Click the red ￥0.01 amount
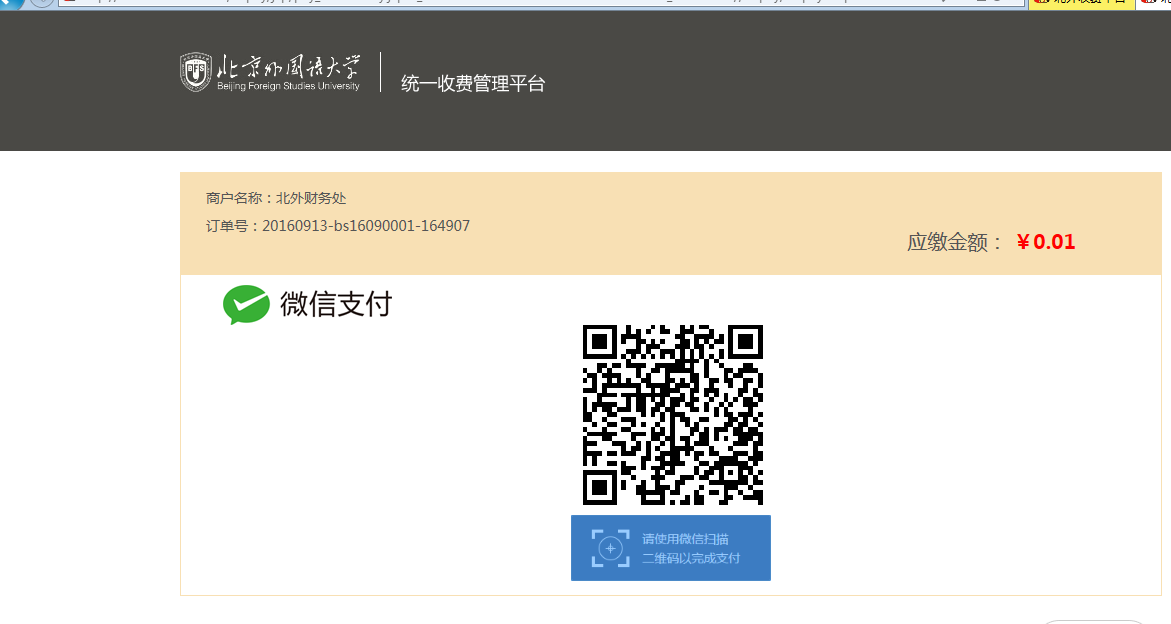Screen dimensions: 1171x624 pos(1046,242)
